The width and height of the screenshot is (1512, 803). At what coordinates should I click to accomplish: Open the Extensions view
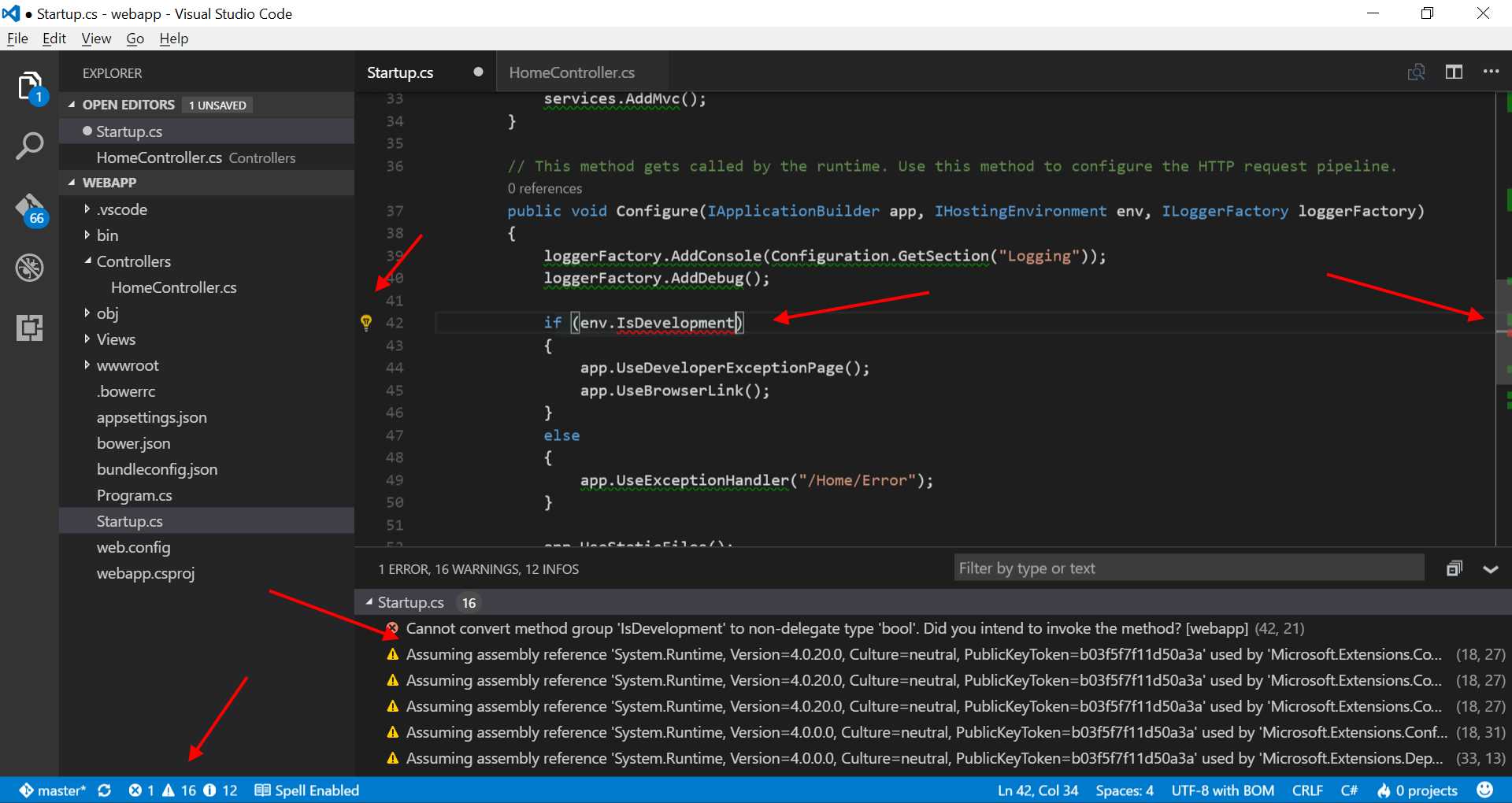pyautogui.click(x=29, y=327)
